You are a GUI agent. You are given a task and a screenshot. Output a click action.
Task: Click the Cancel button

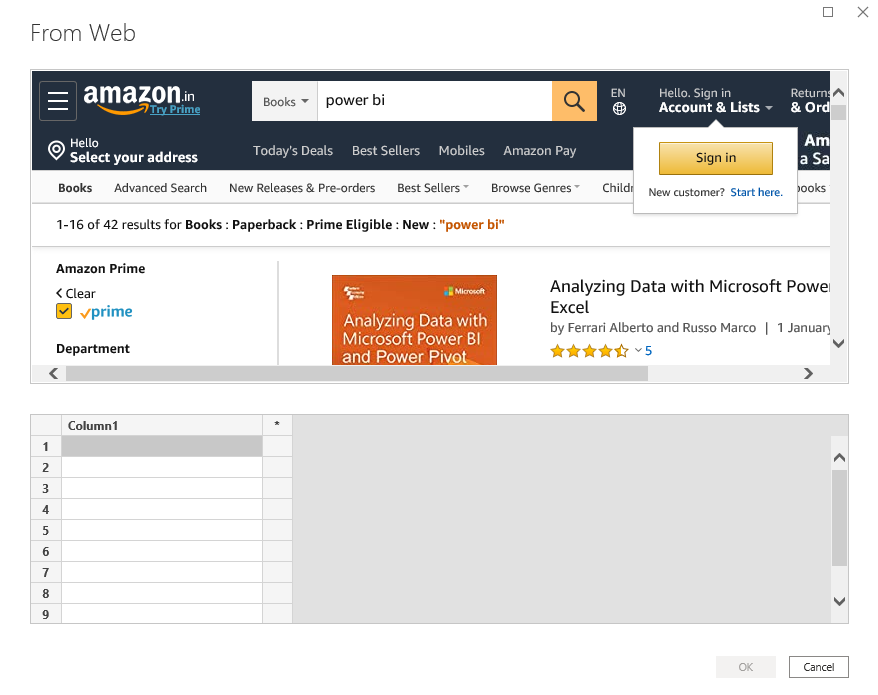pyautogui.click(x=818, y=667)
